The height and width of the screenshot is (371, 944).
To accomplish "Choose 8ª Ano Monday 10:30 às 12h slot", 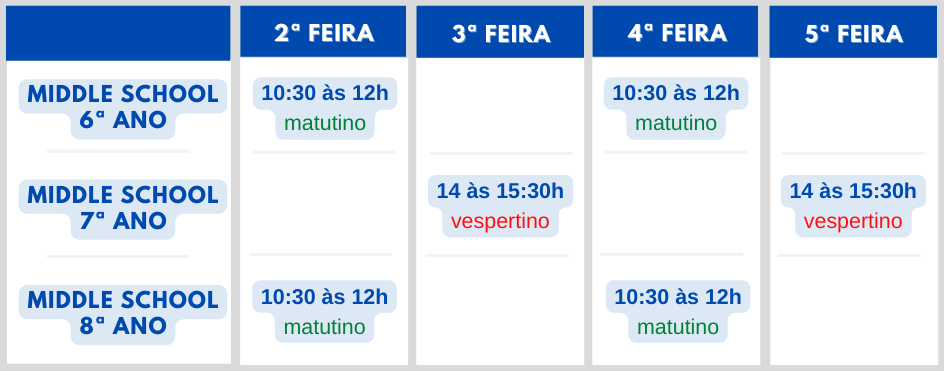I will (x=324, y=297).
